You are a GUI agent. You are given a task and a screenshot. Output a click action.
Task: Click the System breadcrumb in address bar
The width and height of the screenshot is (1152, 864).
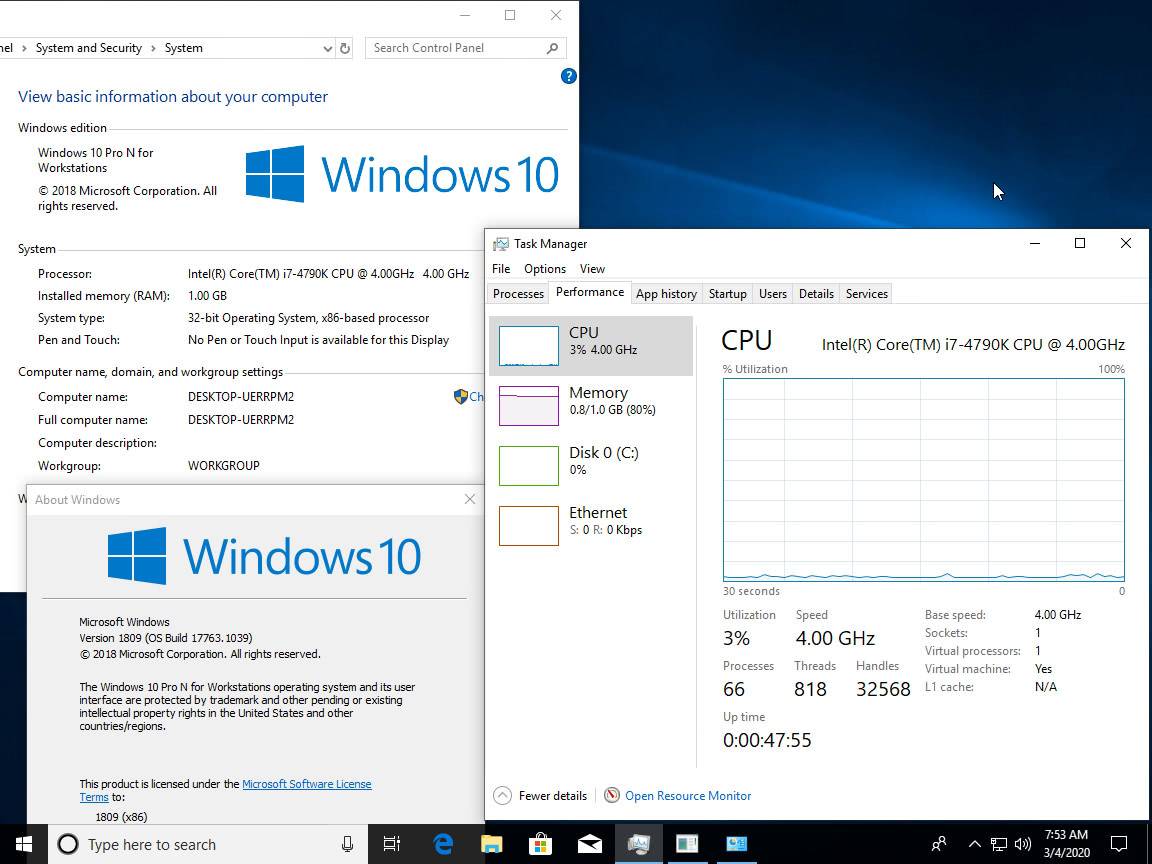184,48
